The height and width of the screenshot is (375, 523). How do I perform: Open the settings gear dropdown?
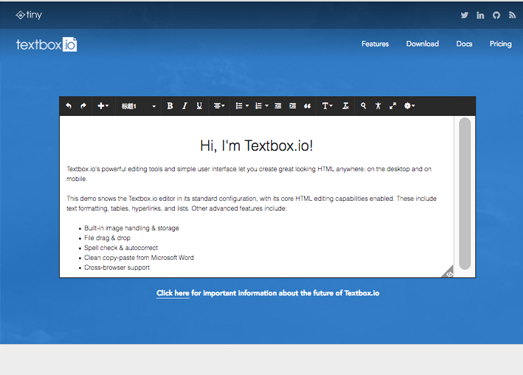pyautogui.click(x=409, y=106)
